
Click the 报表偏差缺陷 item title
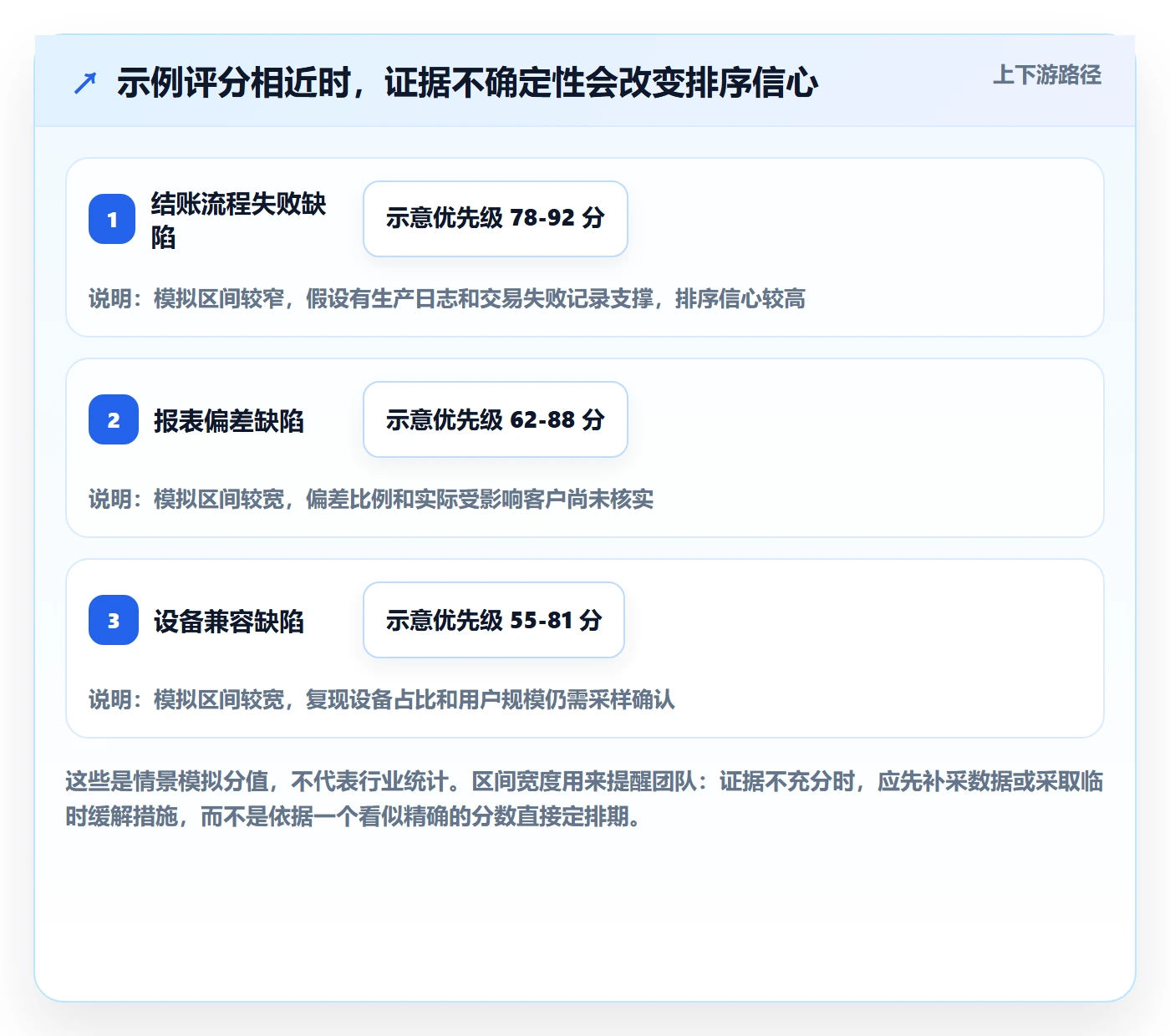[x=229, y=420]
